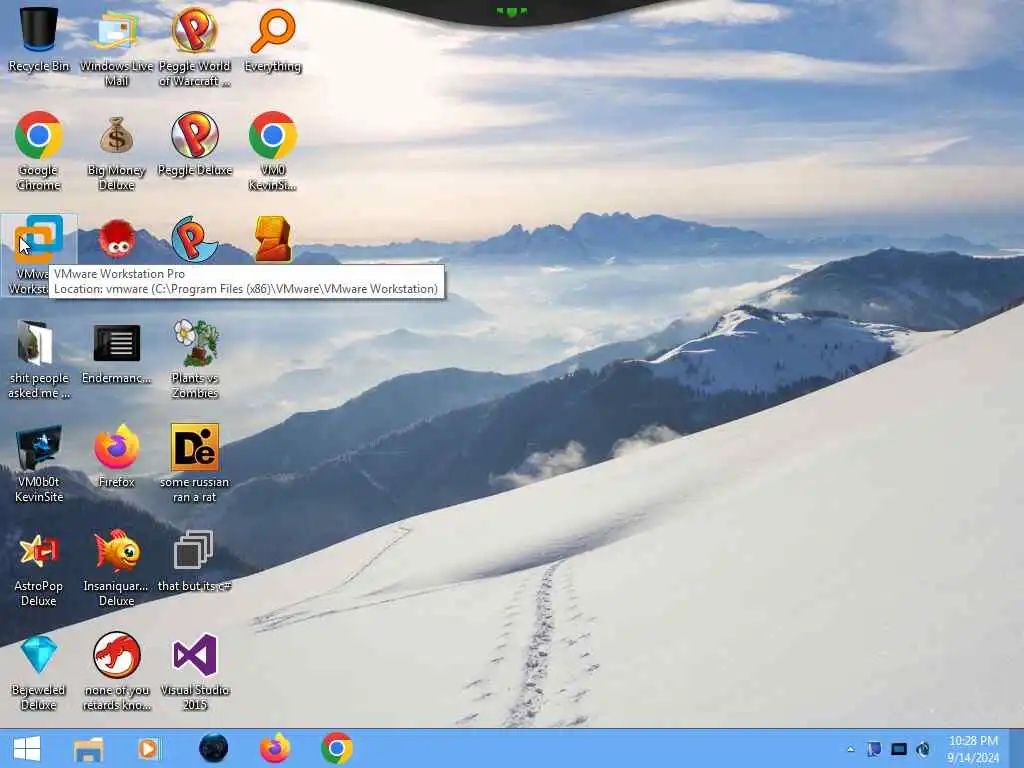The height and width of the screenshot is (768, 1024).
Task: Select the Insaniquar... Deluxe fish icon
Action: click(116, 567)
